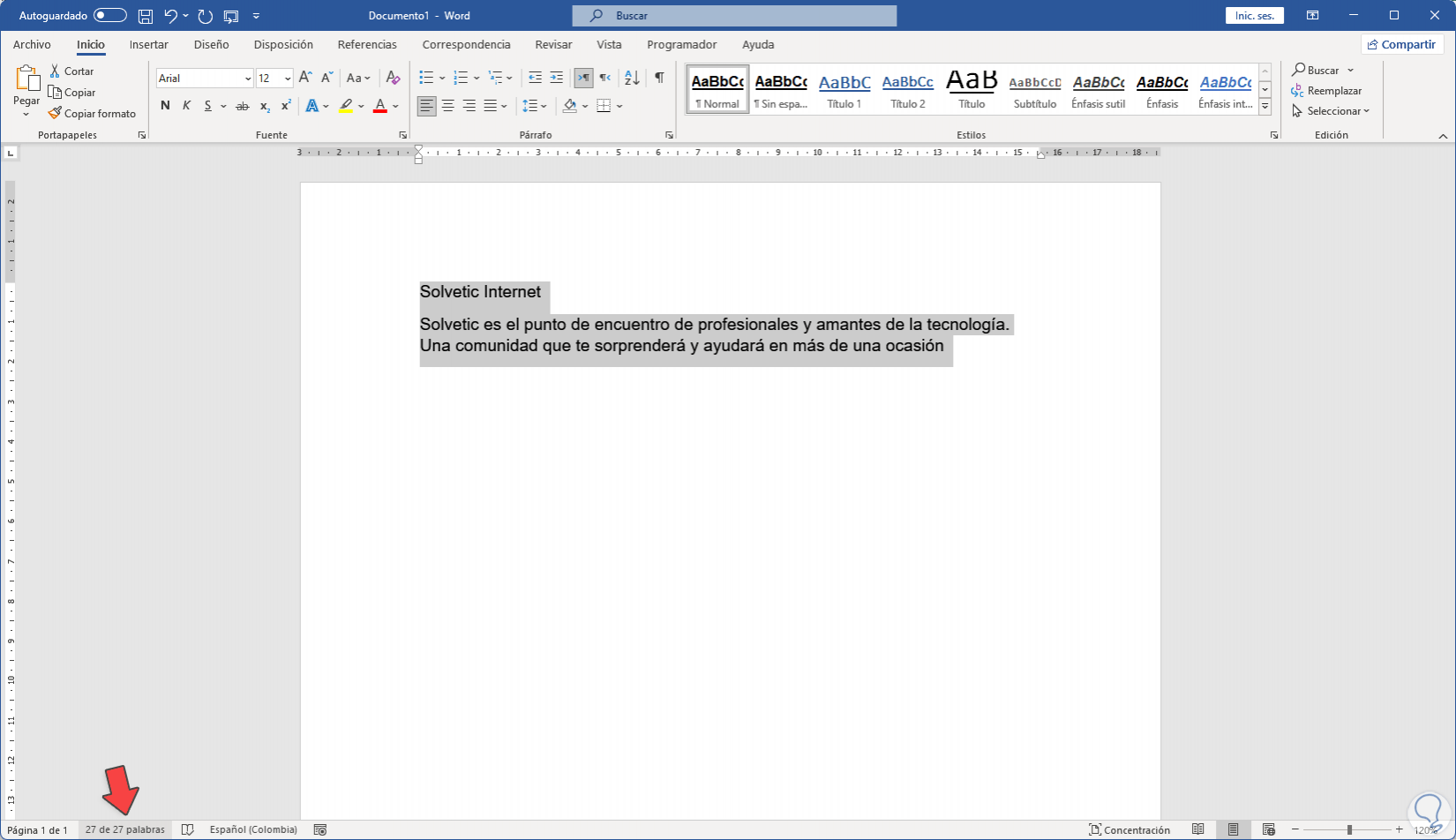Apply superscript formatting
Image resolution: width=1456 pixels, height=840 pixels.
pos(286,106)
